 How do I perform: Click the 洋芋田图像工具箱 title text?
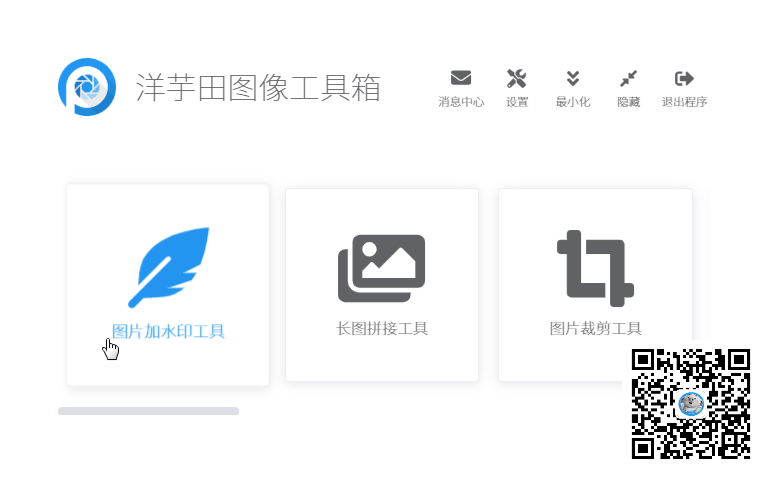(258, 88)
